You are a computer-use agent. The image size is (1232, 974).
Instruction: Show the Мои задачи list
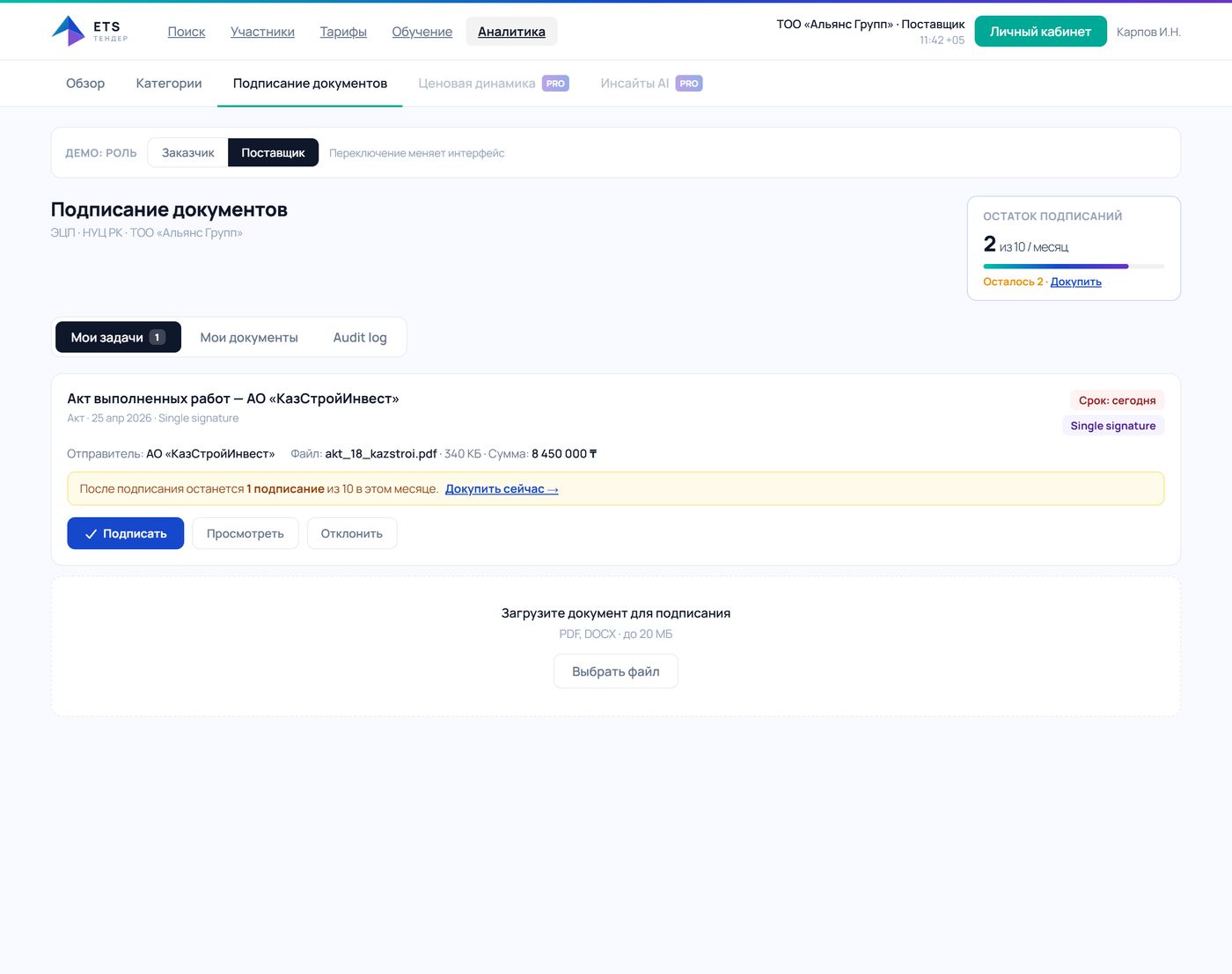pyautogui.click(x=118, y=337)
